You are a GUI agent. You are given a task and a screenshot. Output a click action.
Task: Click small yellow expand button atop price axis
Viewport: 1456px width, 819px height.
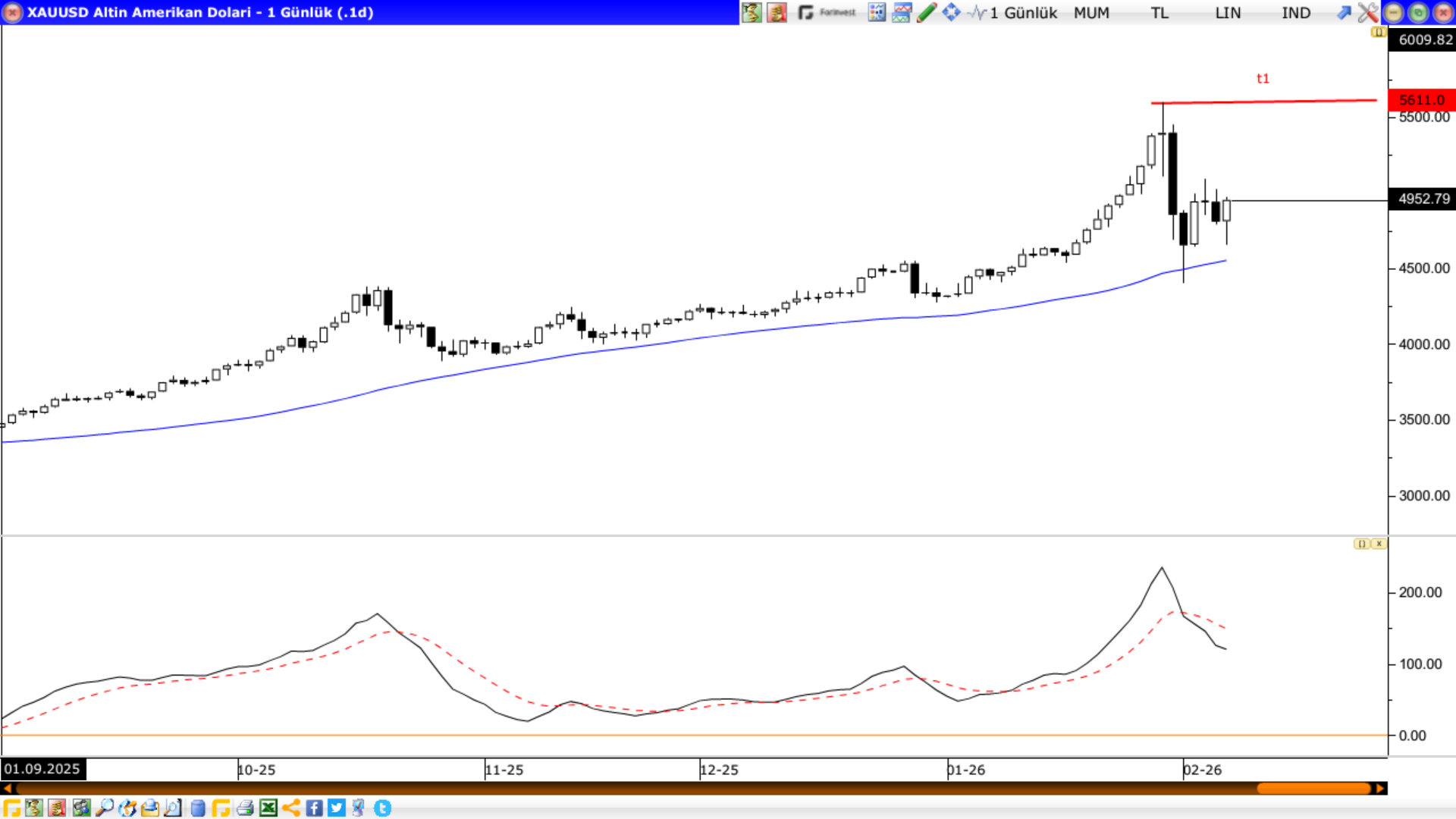click(x=1378, y=32)
